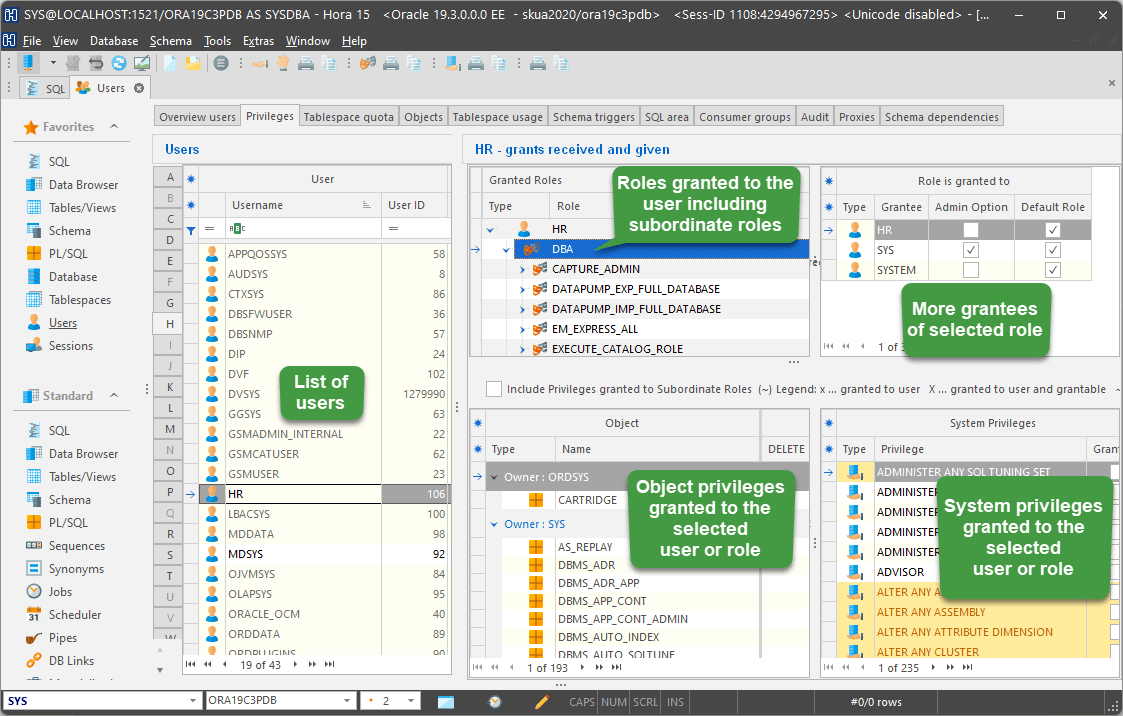Click the edit pencil icon in the status bar
This screenshot has width=1123, height=716.
540,701
